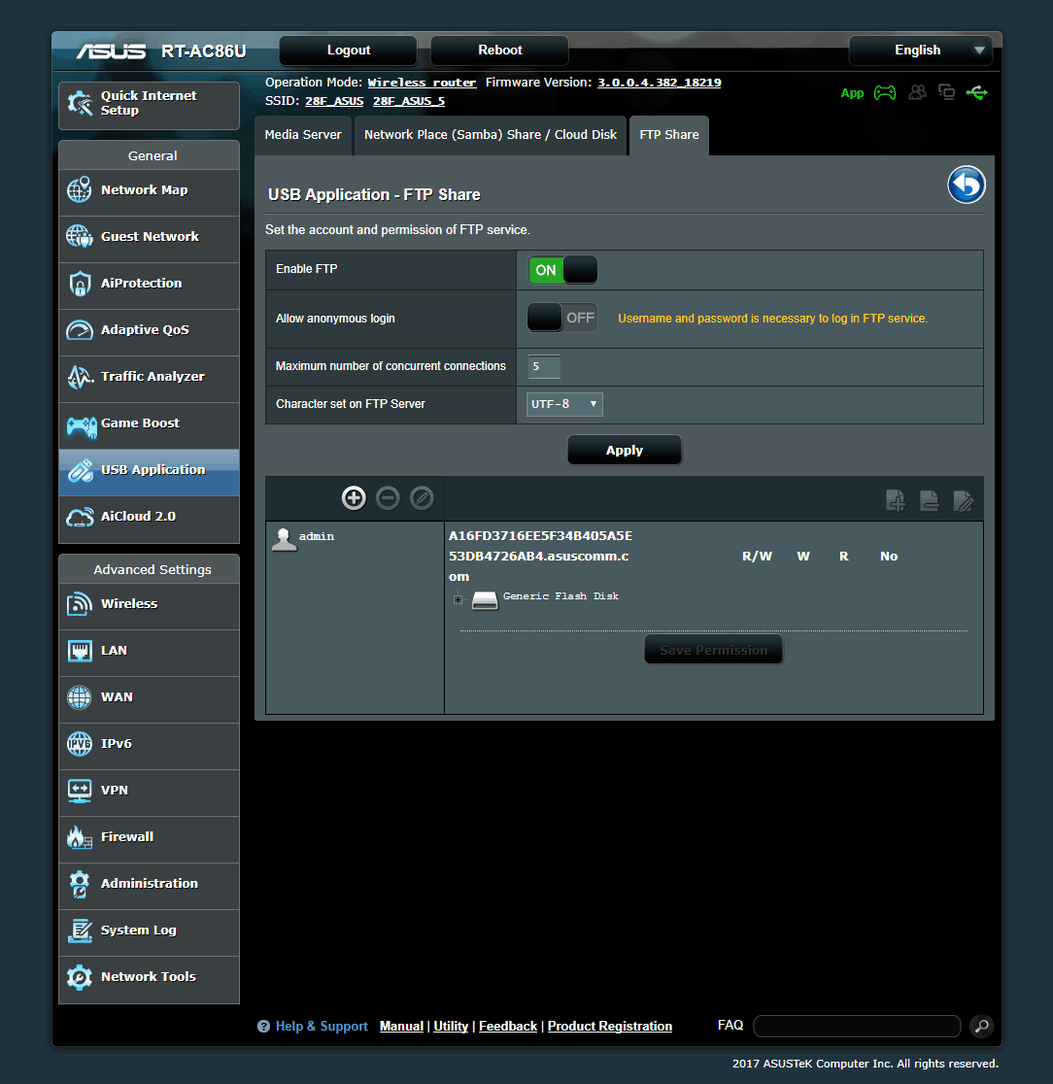Open Game Boost page
The height and width of the screenshot is (1084, 1053).
(x=149, y=424)
